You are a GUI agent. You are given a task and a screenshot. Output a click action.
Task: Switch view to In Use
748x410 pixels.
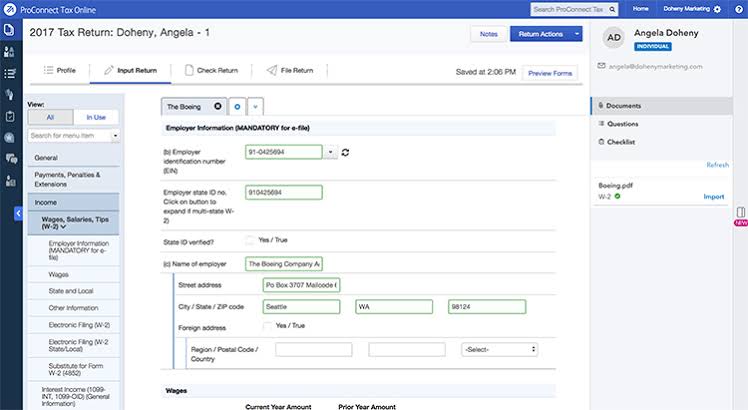point(96,117)
